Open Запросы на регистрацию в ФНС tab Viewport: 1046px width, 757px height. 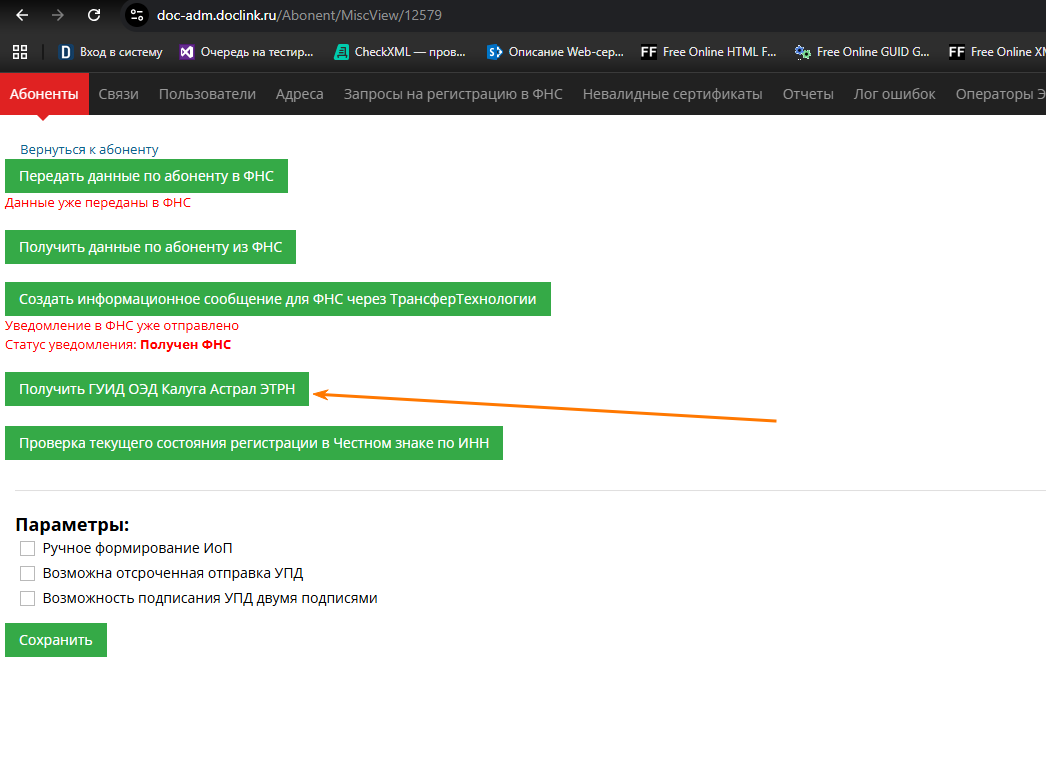(x=453, y=94)
